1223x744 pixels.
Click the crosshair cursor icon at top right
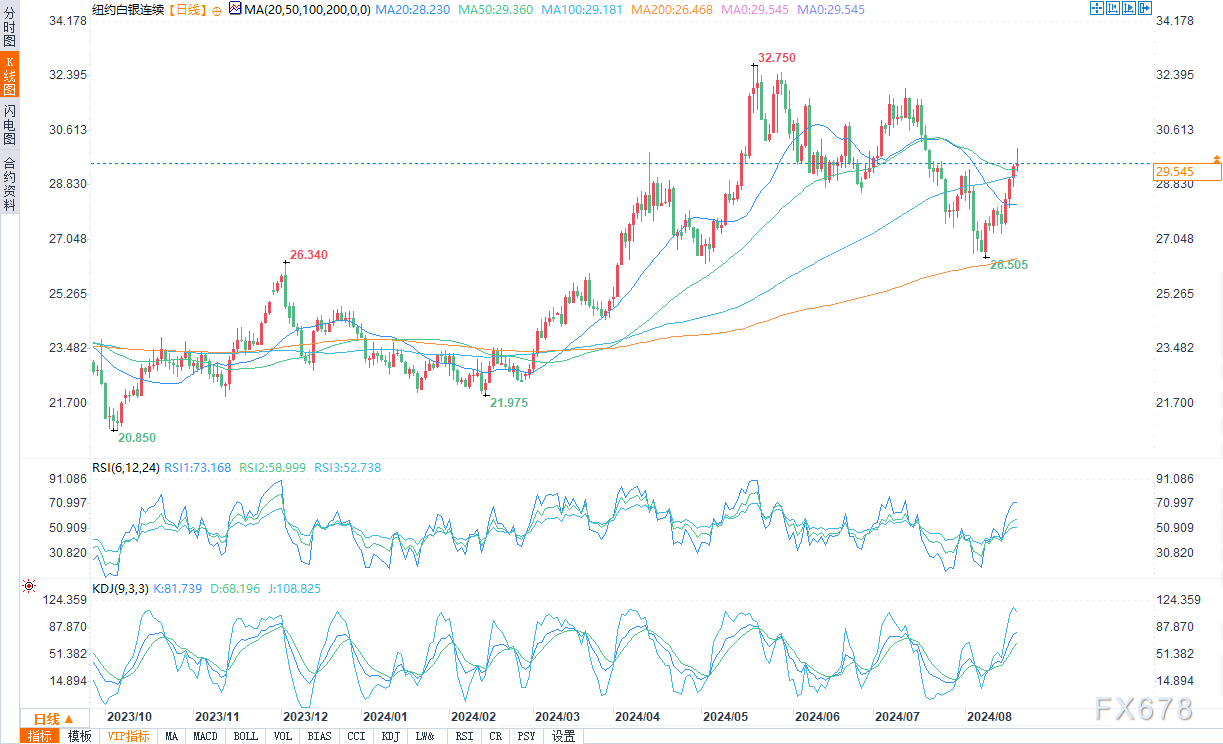[x=1096, y=8]
